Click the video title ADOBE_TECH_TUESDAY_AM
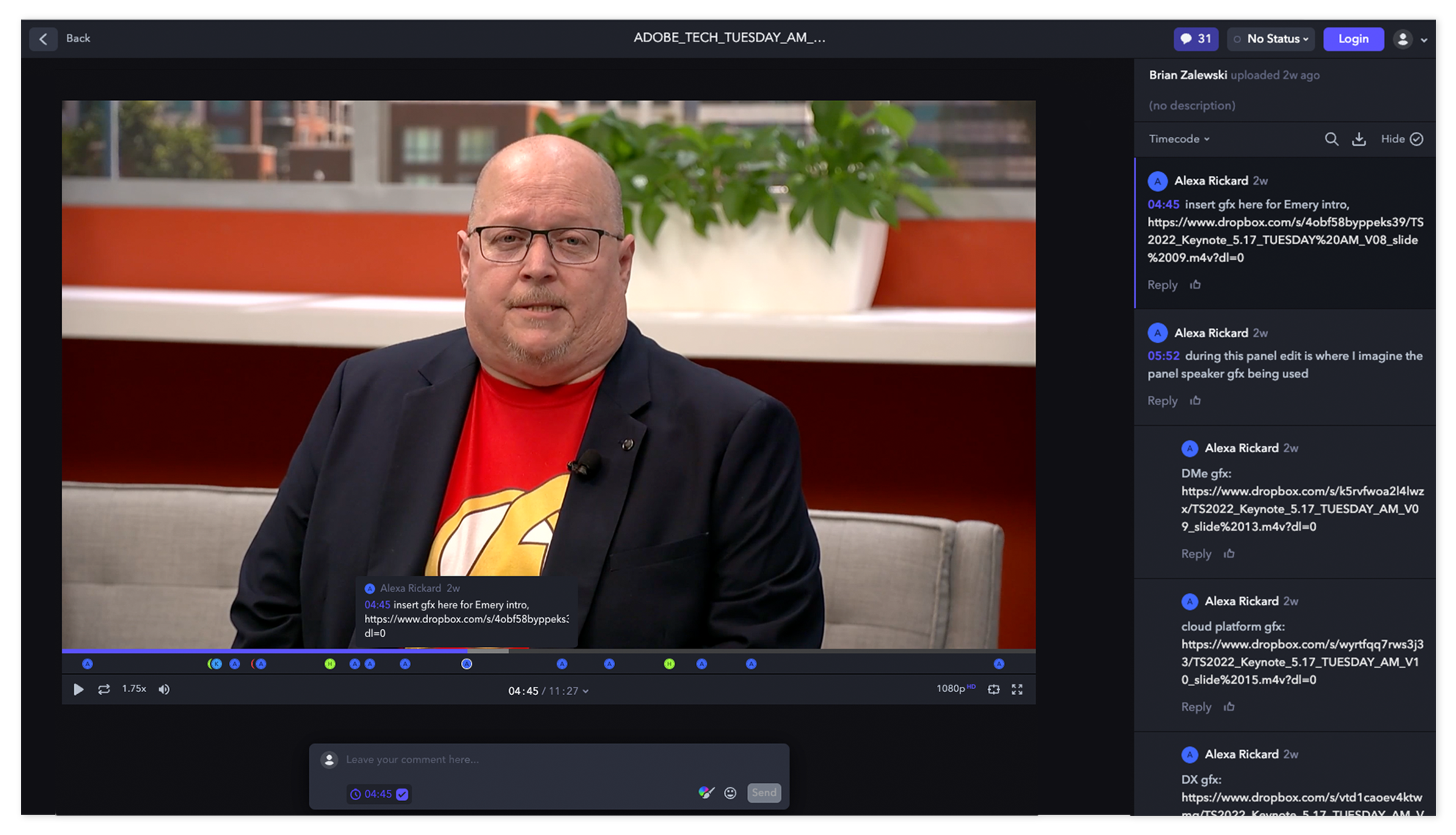 click(729, 38)
